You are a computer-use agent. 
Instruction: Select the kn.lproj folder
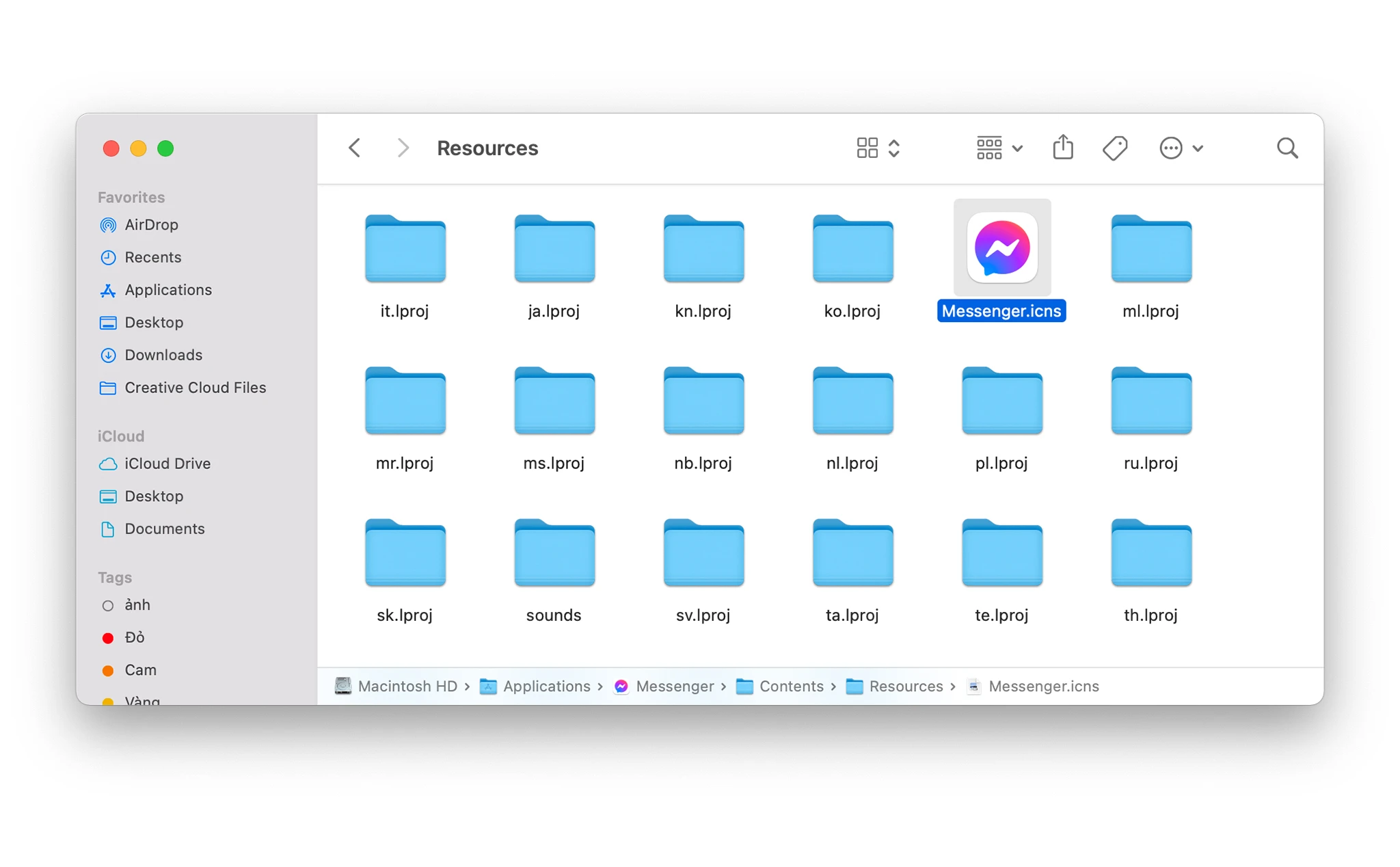click(x=703, y=248)
